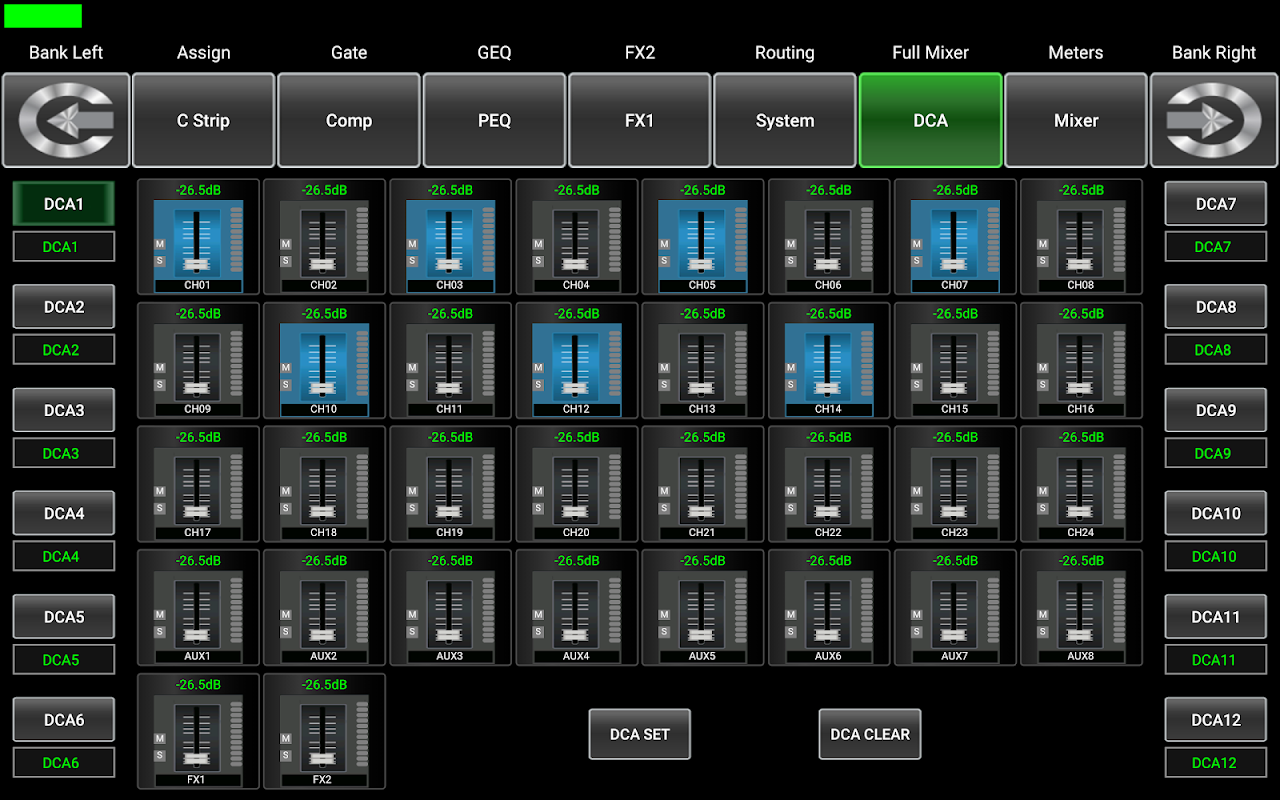Screen dimensions: 1280x800
Task: Click the DCA SET button
Action: (x=640, y=734)
